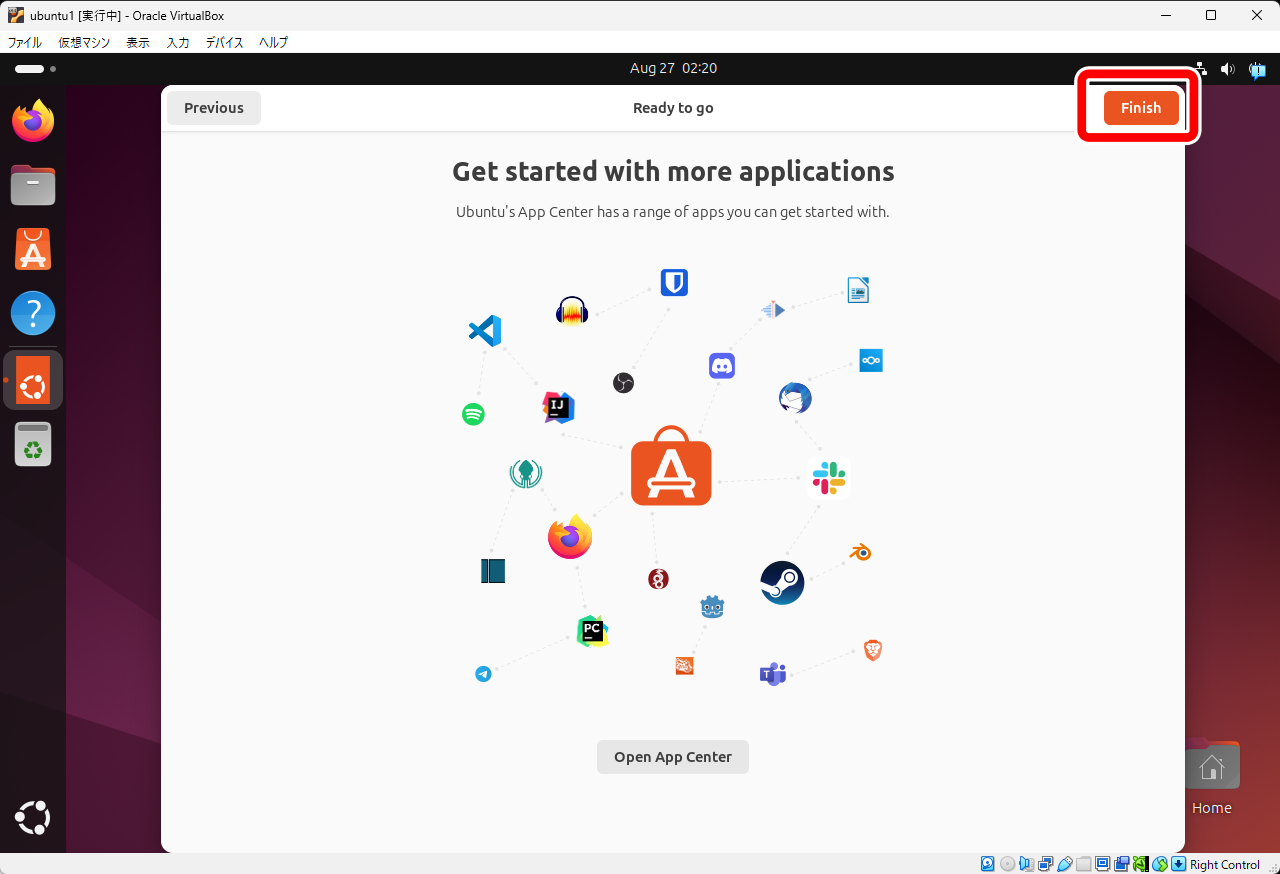Open the ファイル menu

pyautogui.click(x=25, y=42)
